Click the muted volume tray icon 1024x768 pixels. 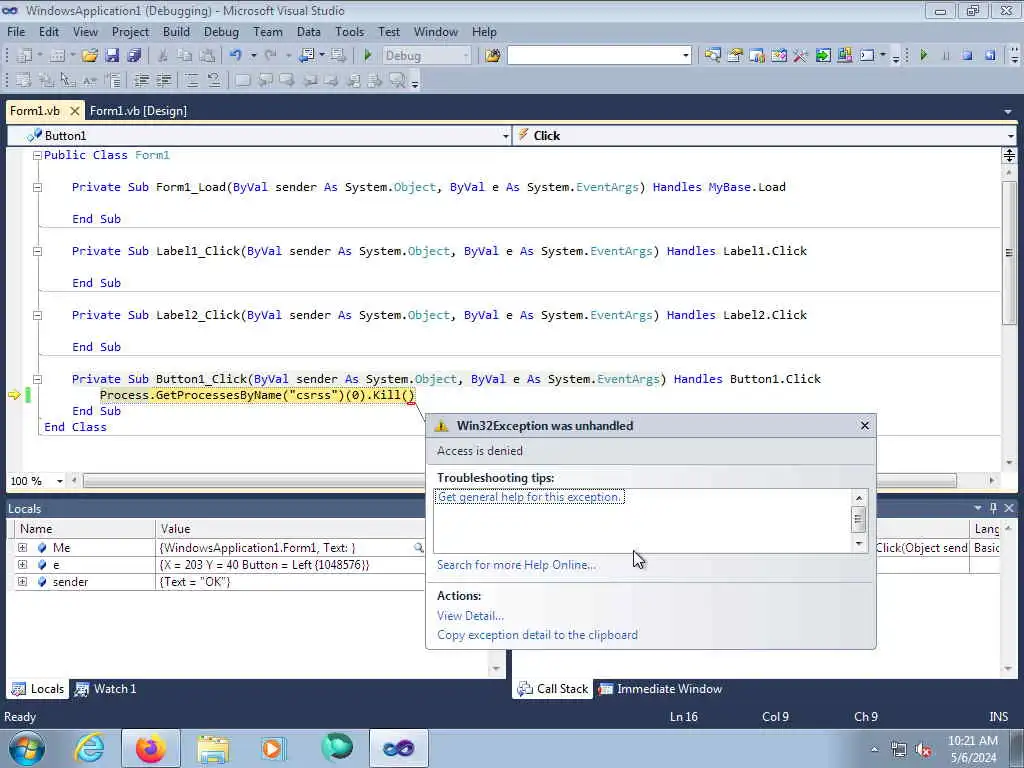coord(923,750)
